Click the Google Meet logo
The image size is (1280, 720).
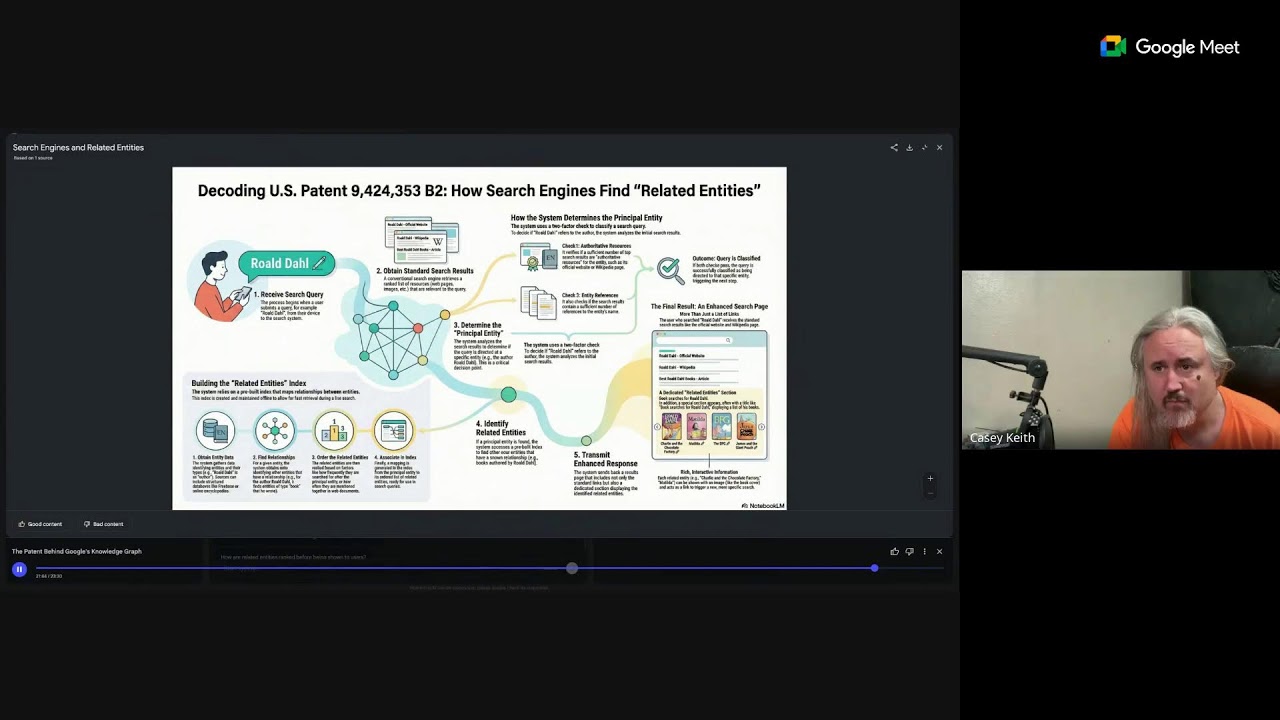click(1169, 47)
